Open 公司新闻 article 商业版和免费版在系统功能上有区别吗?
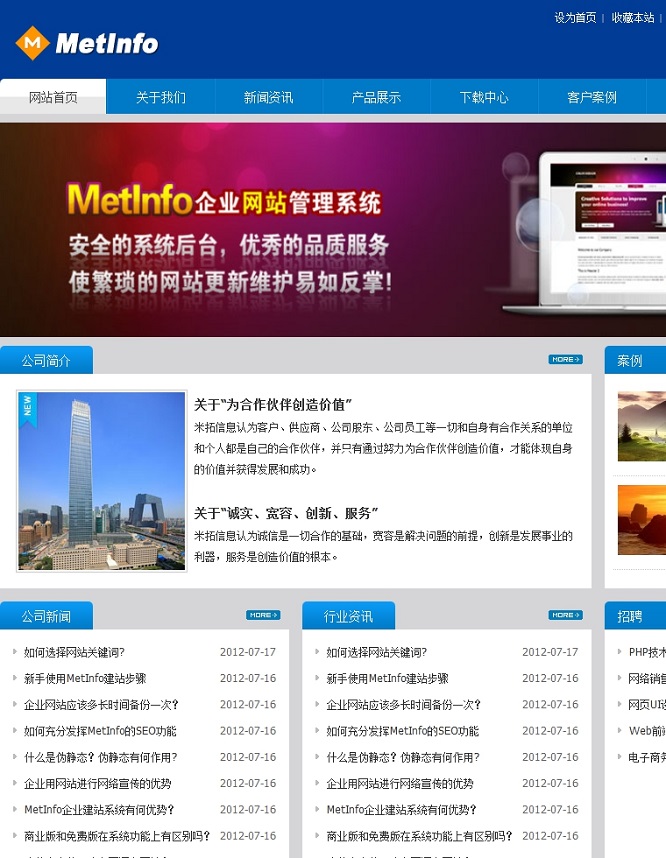Screen dimensions: 666x858 pos(117,836)
